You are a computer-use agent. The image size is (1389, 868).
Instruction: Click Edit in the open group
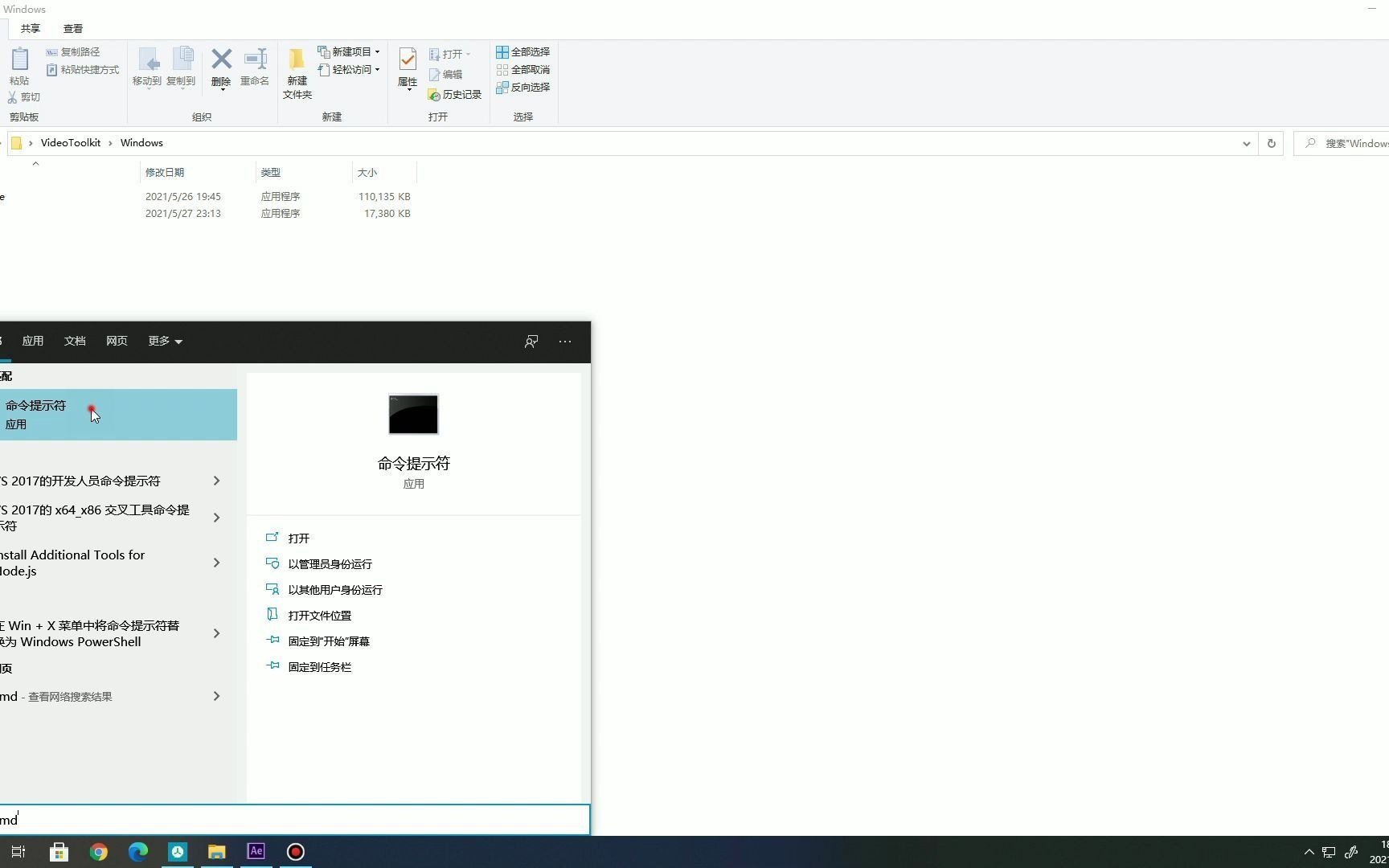pos(446,74)
